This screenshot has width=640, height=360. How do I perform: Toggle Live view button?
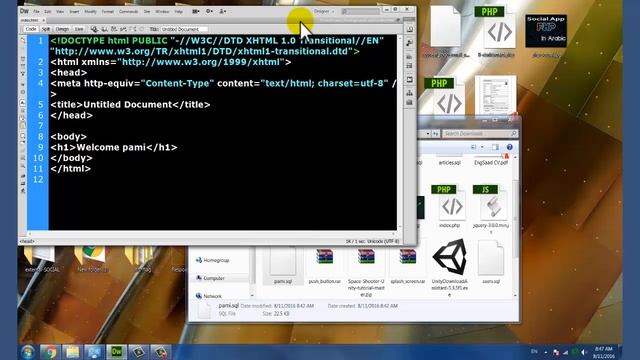[79, 29]
